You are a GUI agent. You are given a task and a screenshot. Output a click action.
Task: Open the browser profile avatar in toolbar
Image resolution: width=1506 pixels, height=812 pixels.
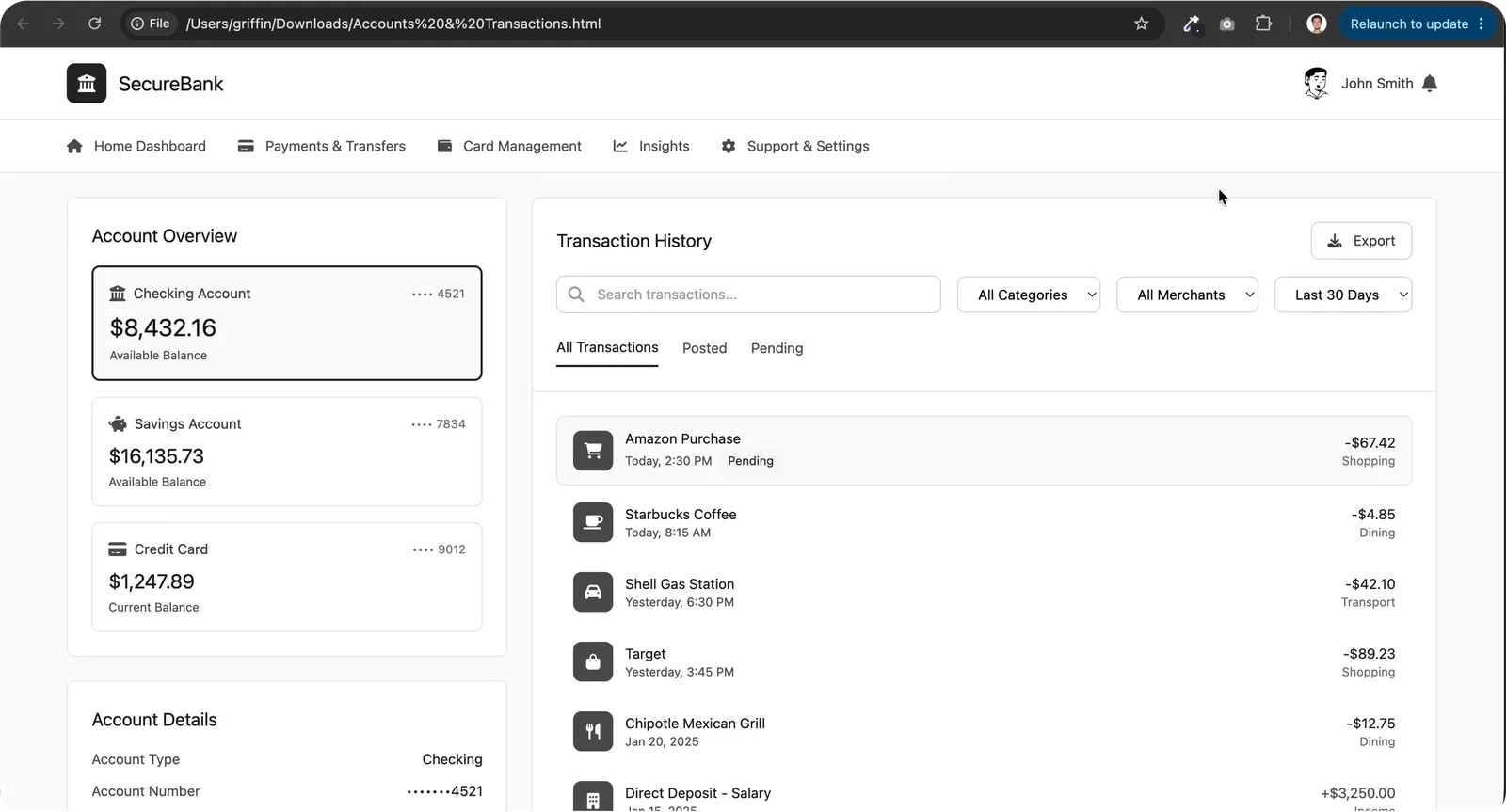coord(1317,24)
